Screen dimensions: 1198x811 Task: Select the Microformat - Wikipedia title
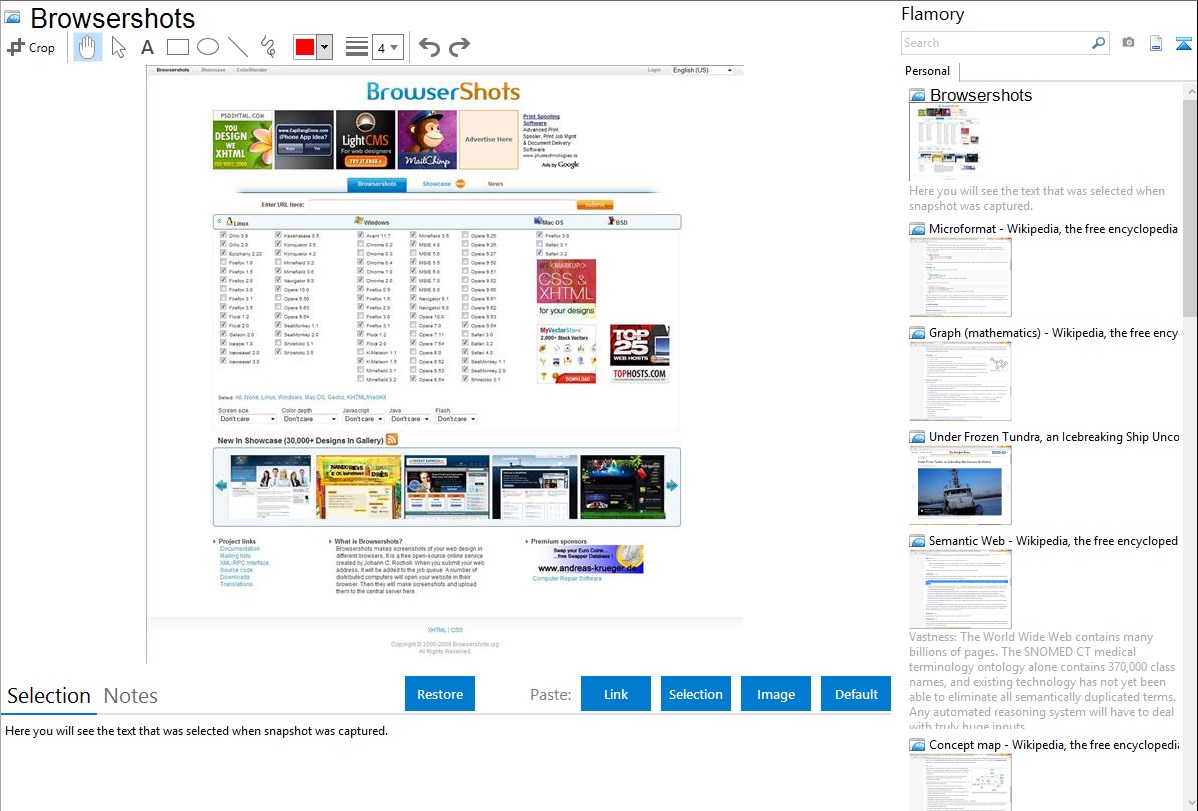tap(1053, 229)
